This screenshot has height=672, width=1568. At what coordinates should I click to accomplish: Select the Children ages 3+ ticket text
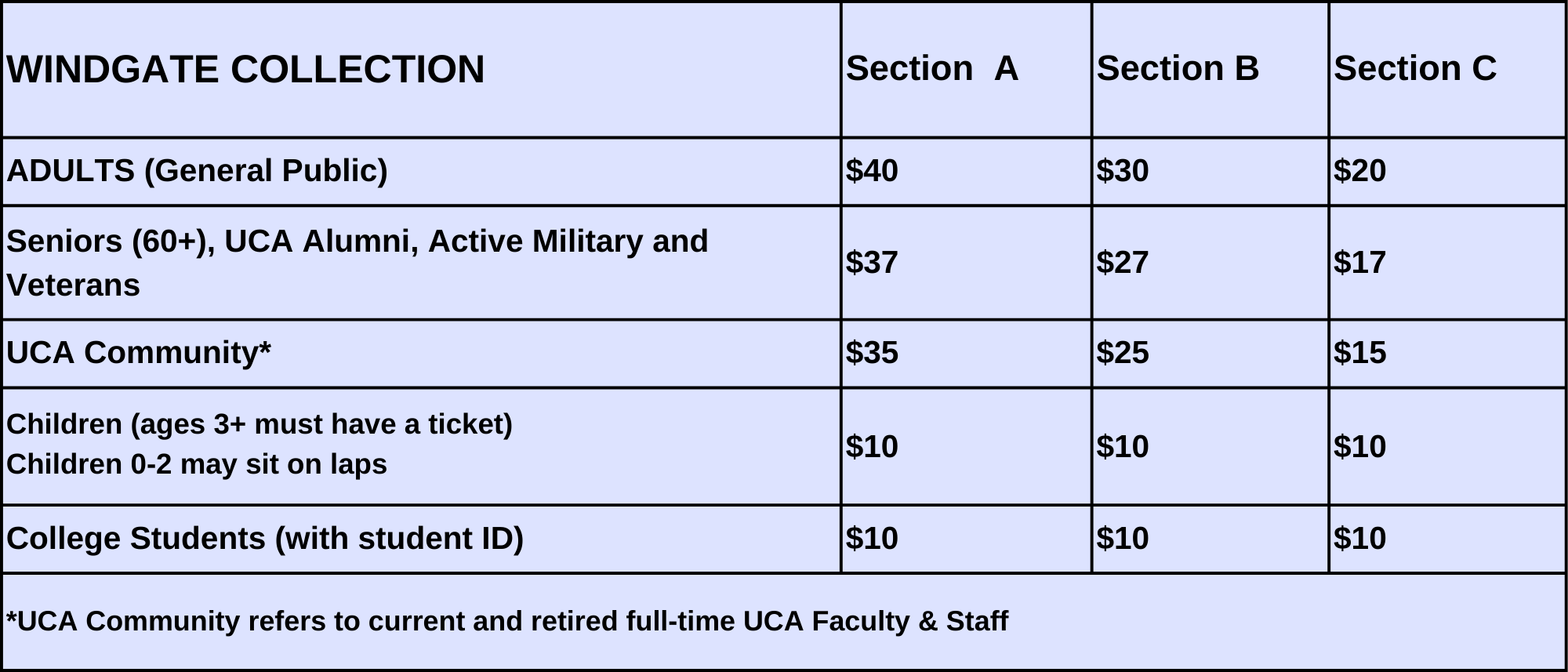tap(260, 424)
